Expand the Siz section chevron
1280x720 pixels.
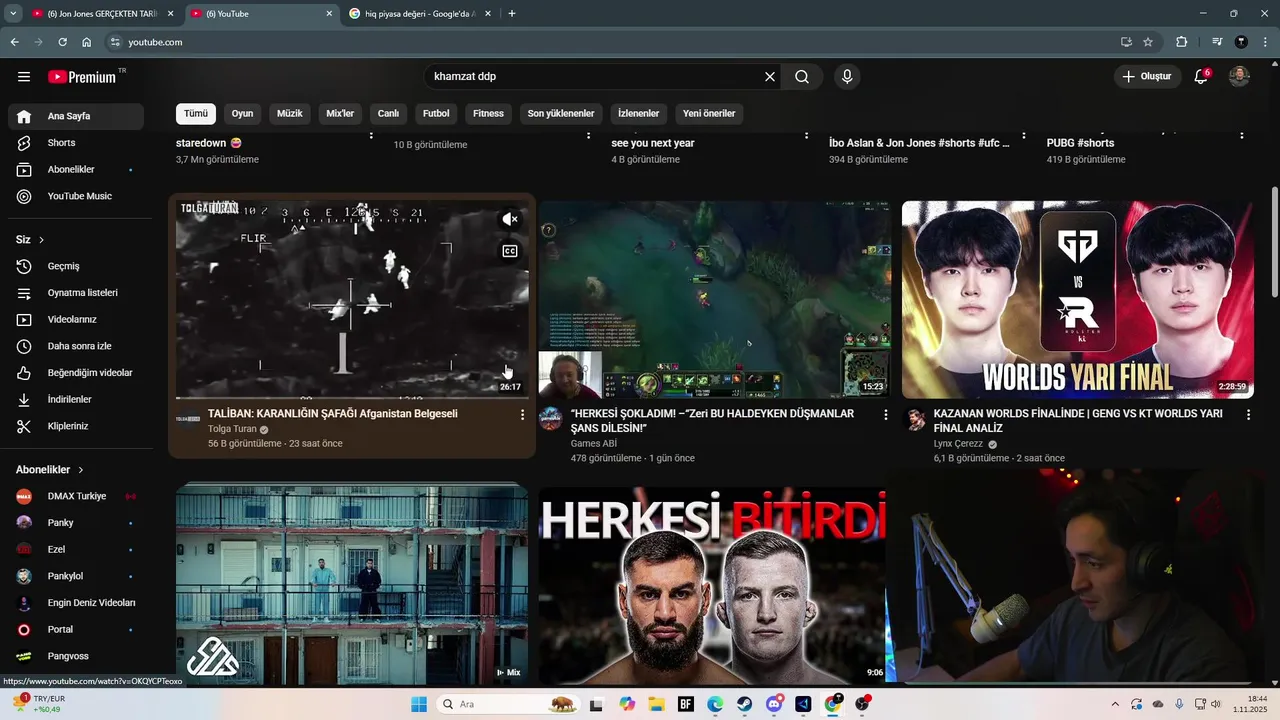coord(41,240)
